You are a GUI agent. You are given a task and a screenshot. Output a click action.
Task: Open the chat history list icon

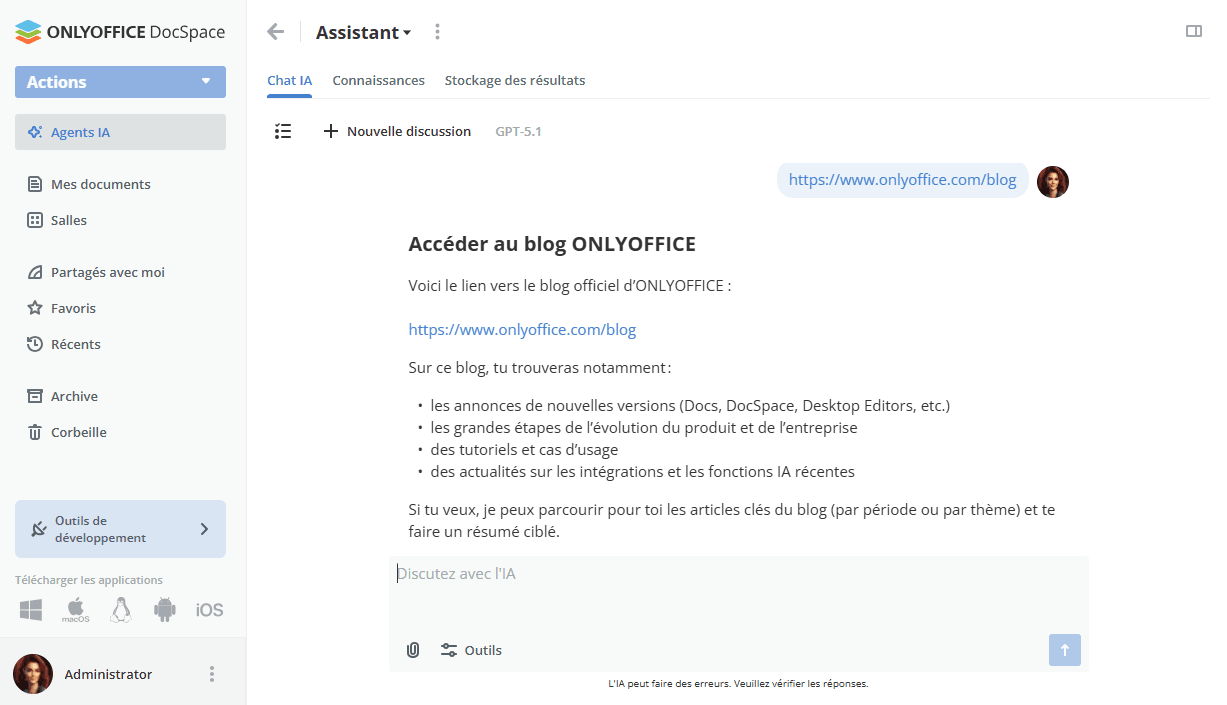283,131
